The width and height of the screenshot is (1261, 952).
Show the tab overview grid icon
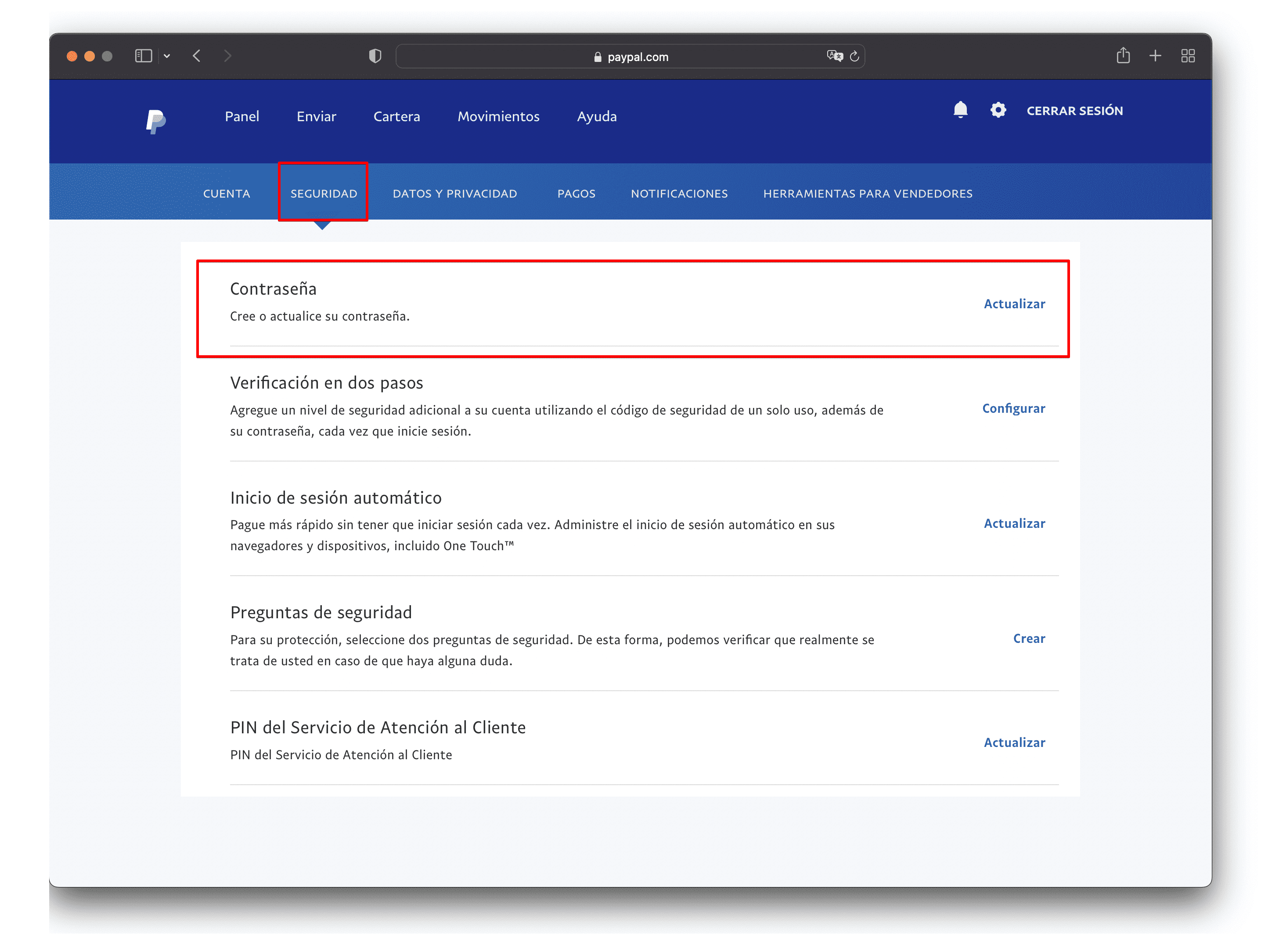pos(1188,56)
